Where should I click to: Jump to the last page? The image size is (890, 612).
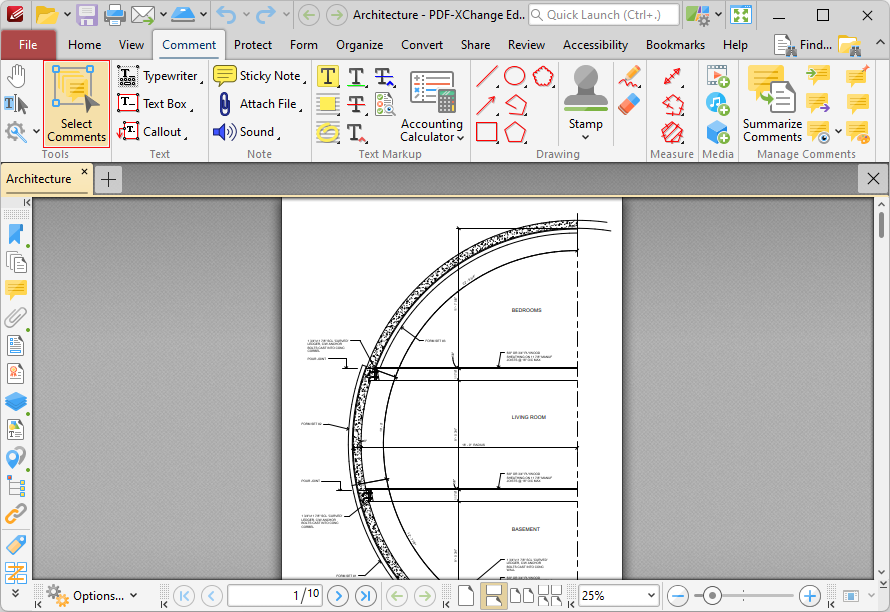[366, 596]
